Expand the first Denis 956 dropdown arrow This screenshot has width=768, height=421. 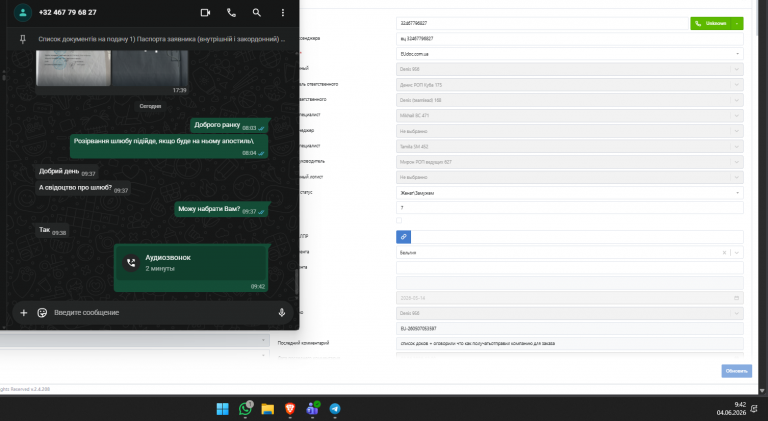[736, 69]
